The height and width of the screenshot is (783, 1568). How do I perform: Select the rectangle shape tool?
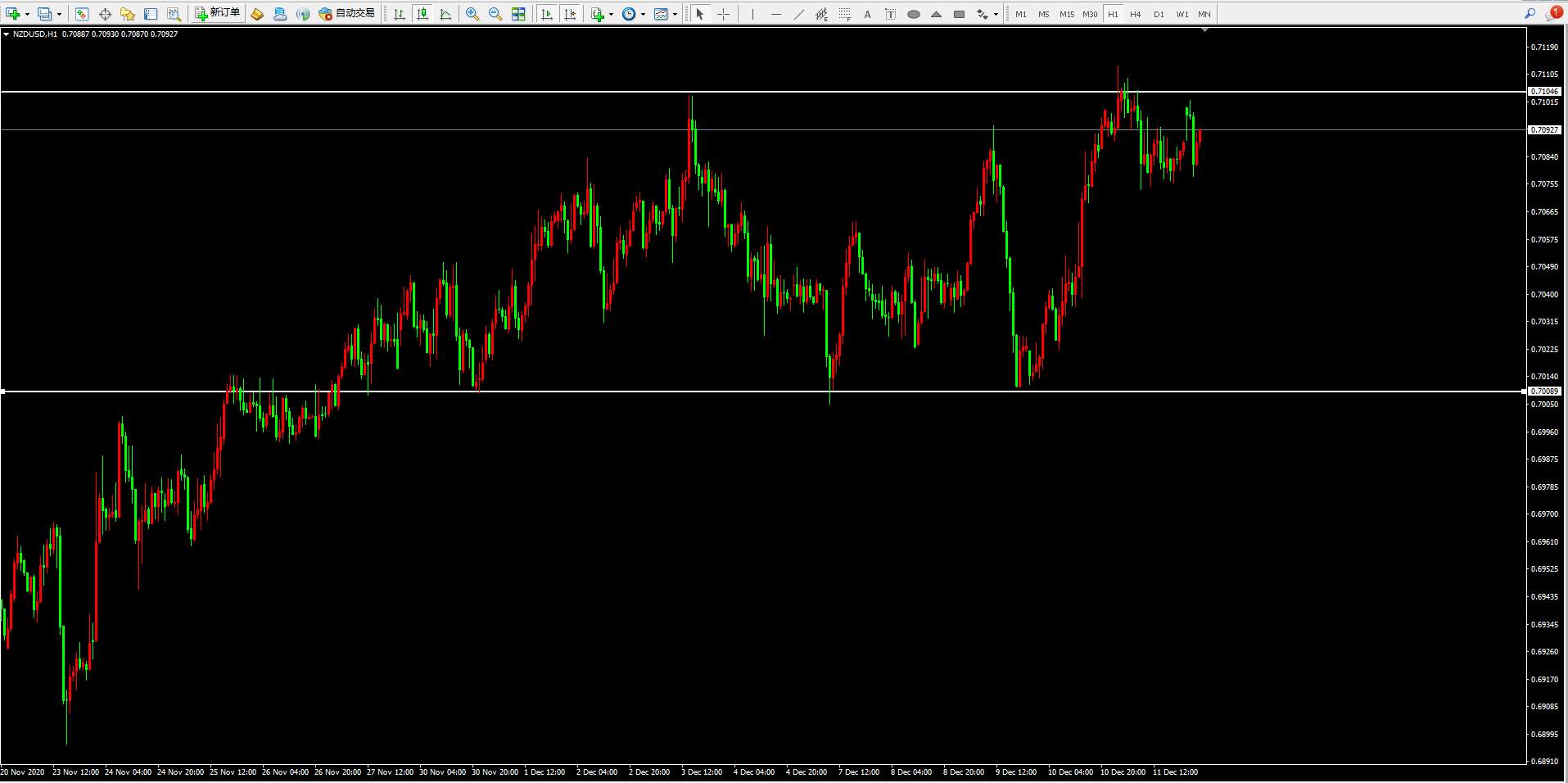[x=960, y=14]
